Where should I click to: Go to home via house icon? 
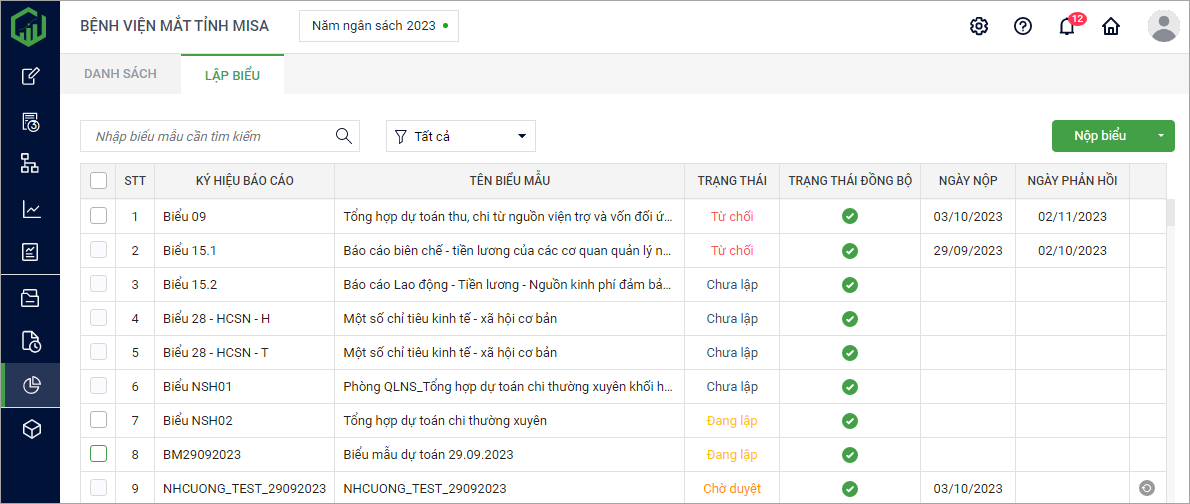[1110, 26]
